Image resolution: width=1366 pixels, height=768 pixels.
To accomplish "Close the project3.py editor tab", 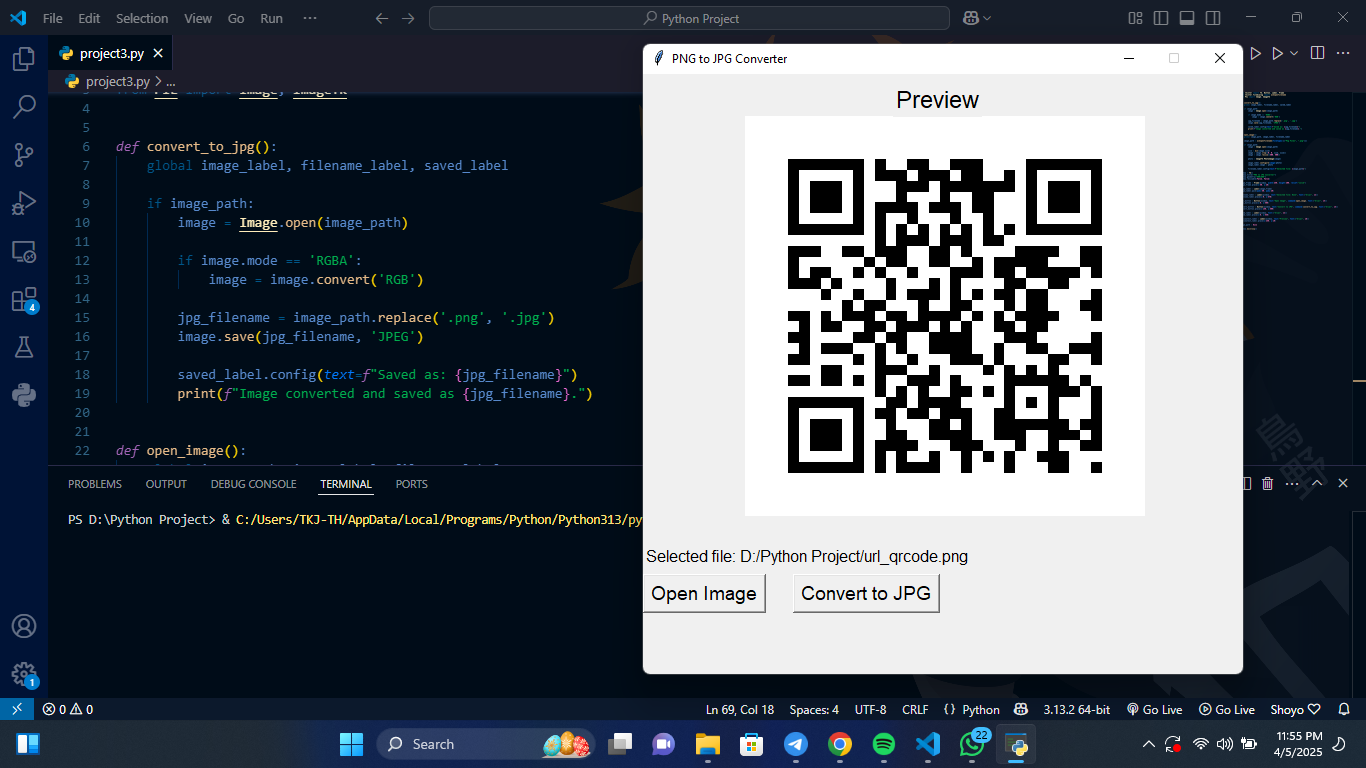I will pos(158,54).
